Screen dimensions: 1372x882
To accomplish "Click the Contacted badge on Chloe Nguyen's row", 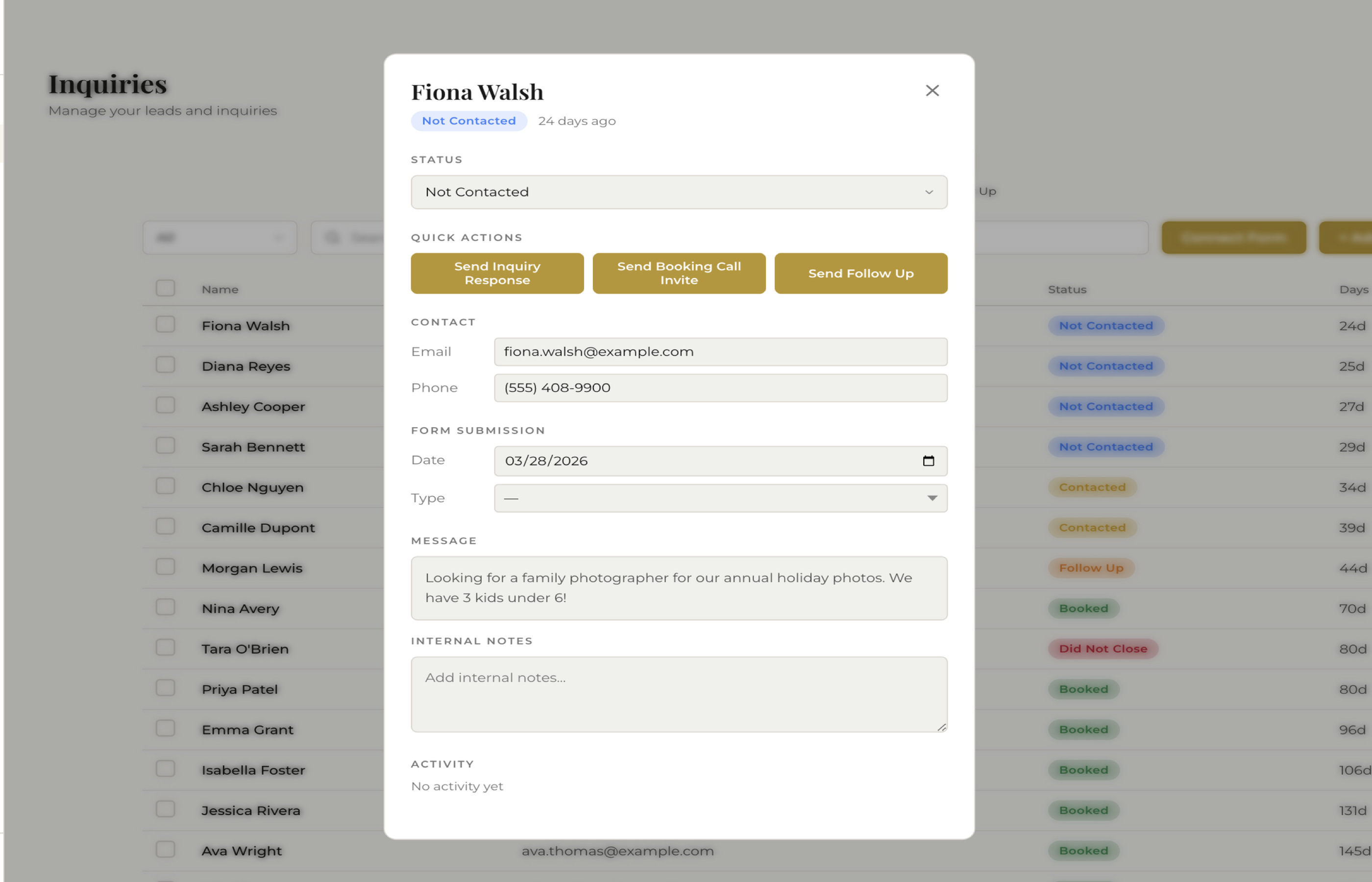I will pos(1092,487).
